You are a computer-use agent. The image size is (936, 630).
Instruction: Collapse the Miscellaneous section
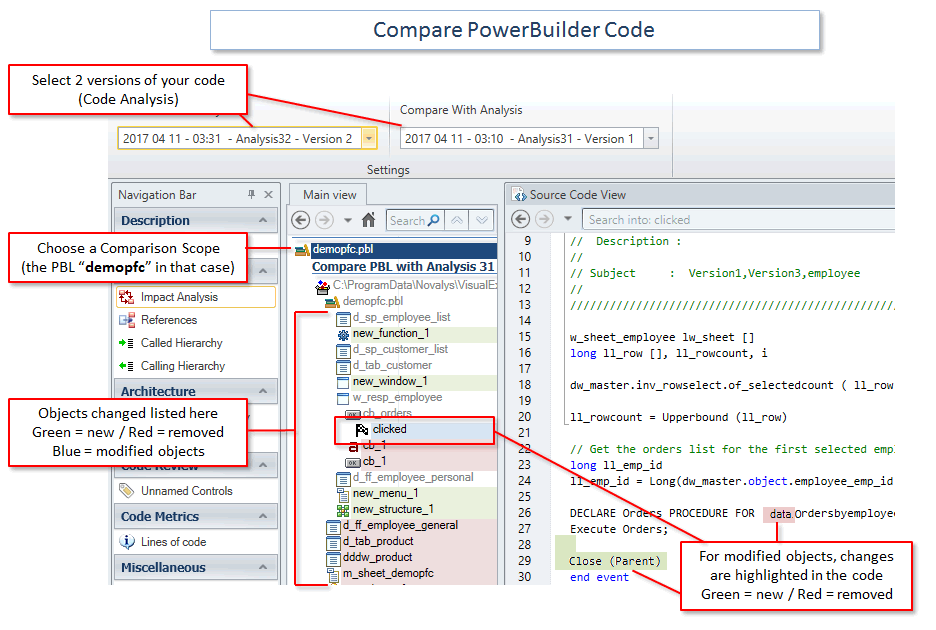pyautogui.click(x=263, y=567)
